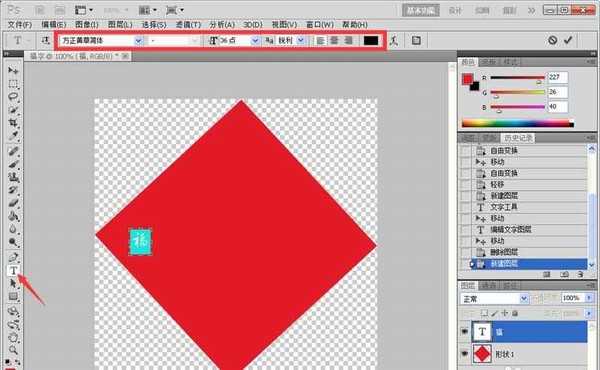This screenshot has height=370, width=600.
Task: Open the Create Warped Text option
Action: click(x=394, y=41)
